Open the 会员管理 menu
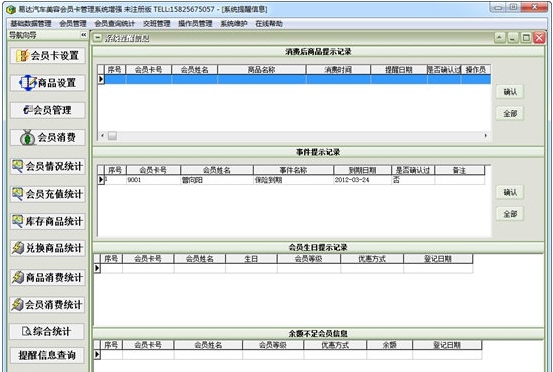The image size is (553, 372). 73,24
